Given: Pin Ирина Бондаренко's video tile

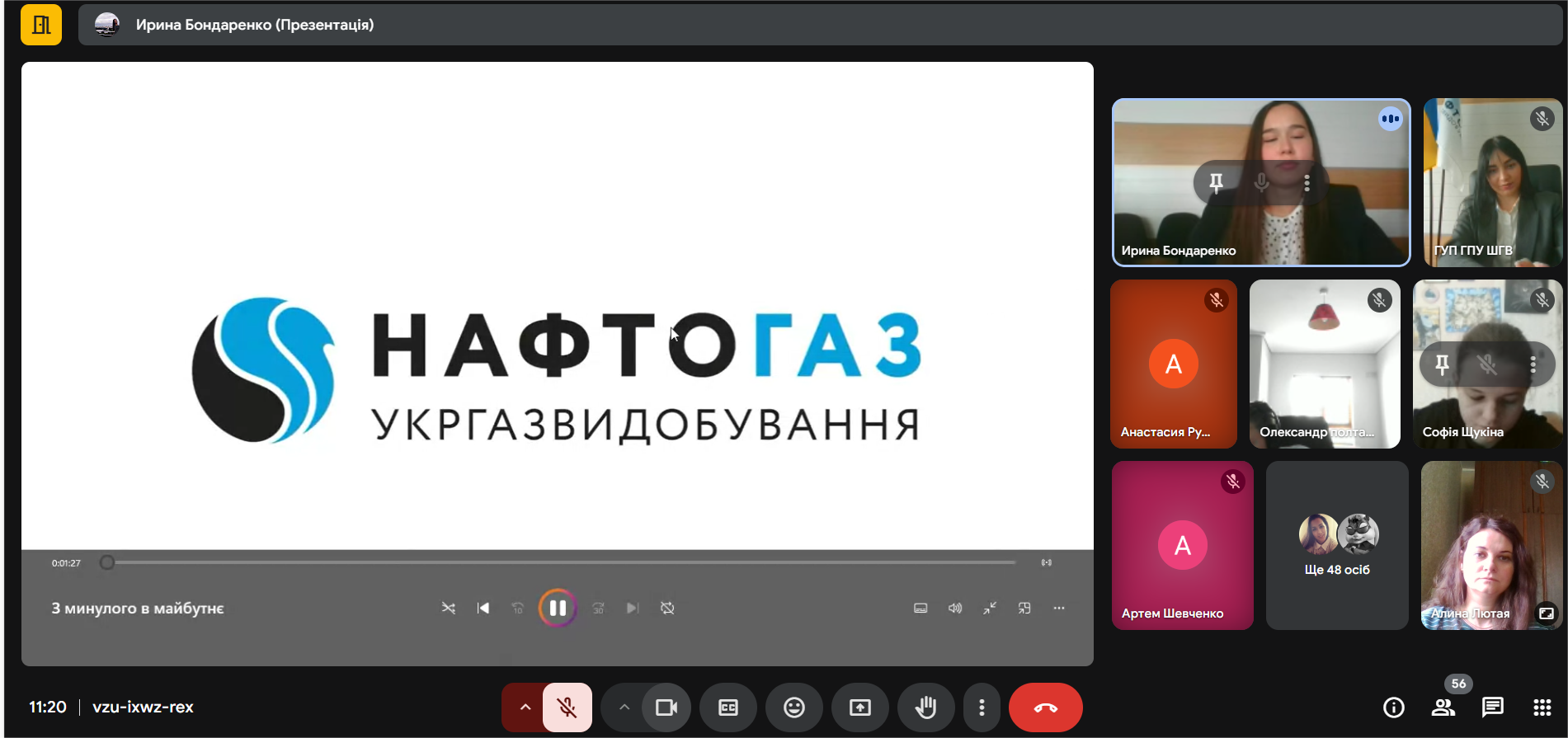Looking at the screenshot, I should 1216,182.
